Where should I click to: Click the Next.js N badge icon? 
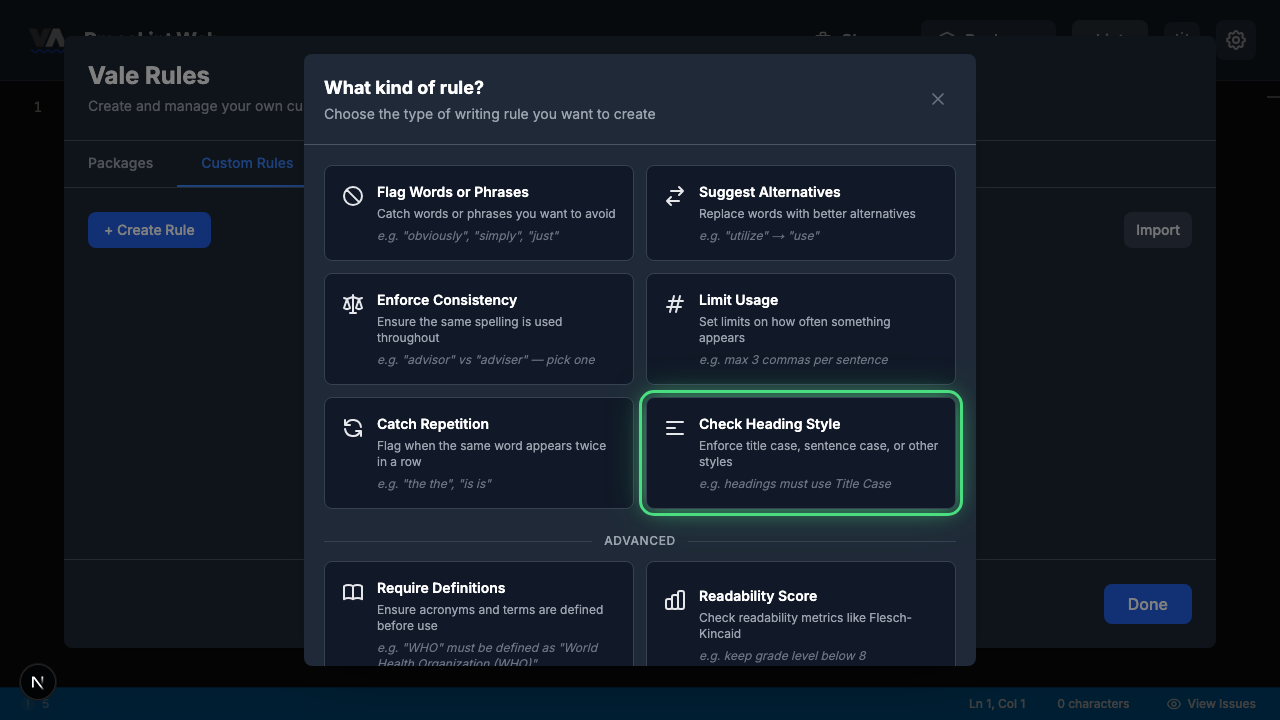(x=38, y=682)
